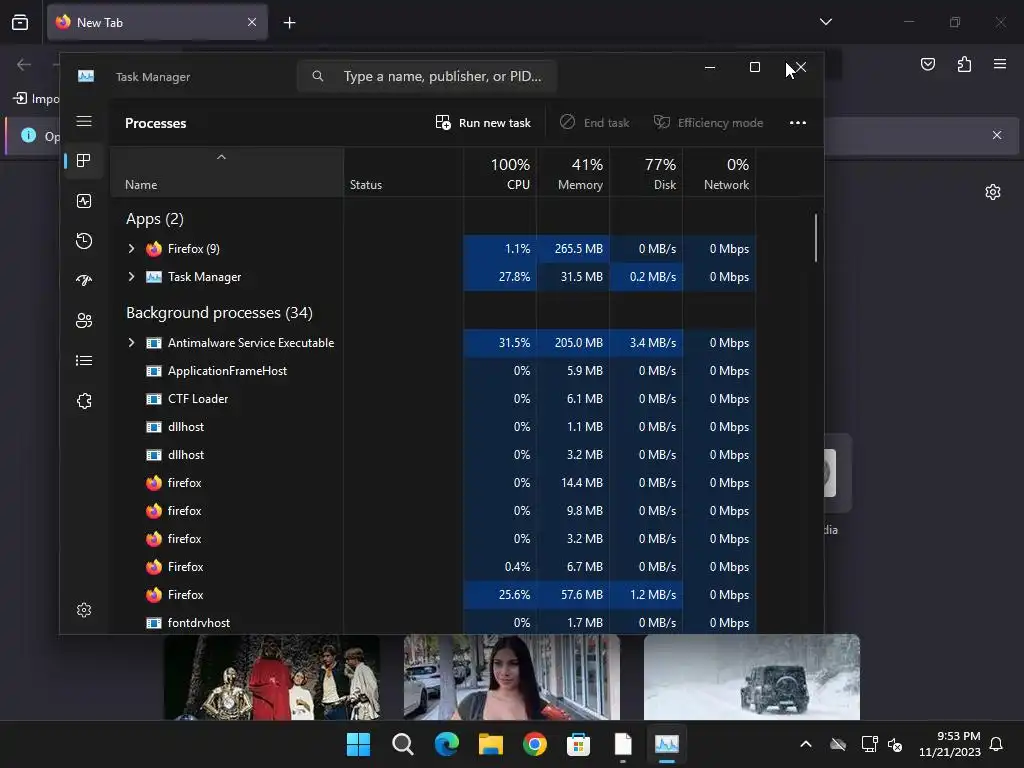Open Firefox new tab personalize gear
This screenshot has width=1024, height=768.
993,192
